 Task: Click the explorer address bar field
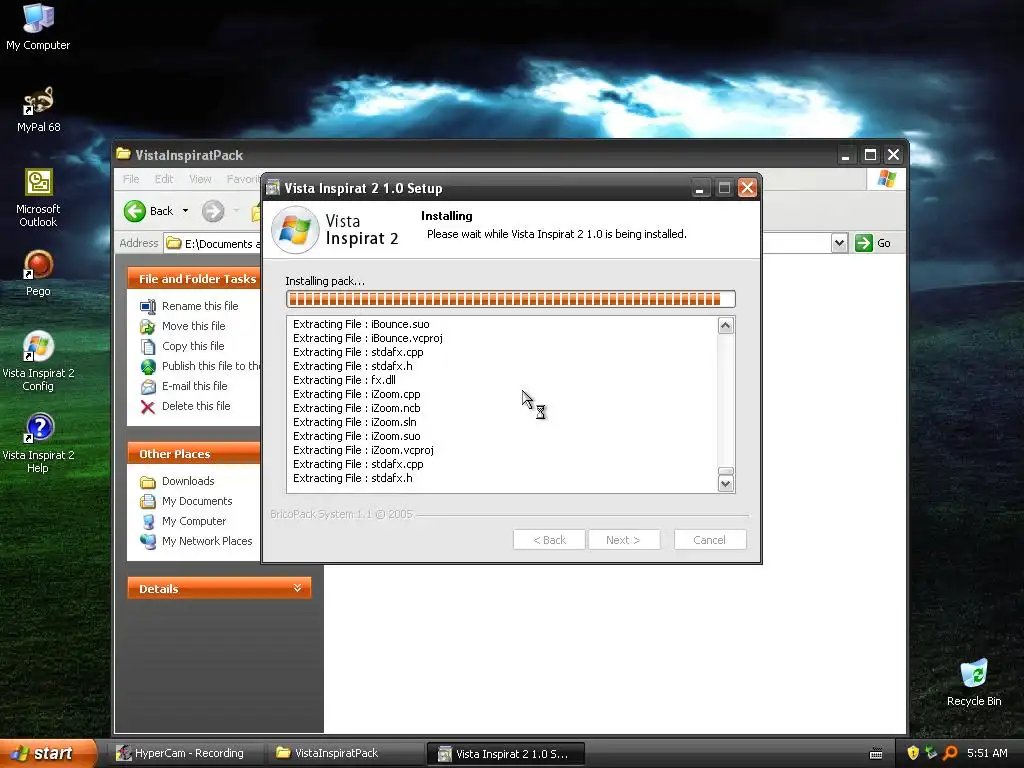click(212, 243)
